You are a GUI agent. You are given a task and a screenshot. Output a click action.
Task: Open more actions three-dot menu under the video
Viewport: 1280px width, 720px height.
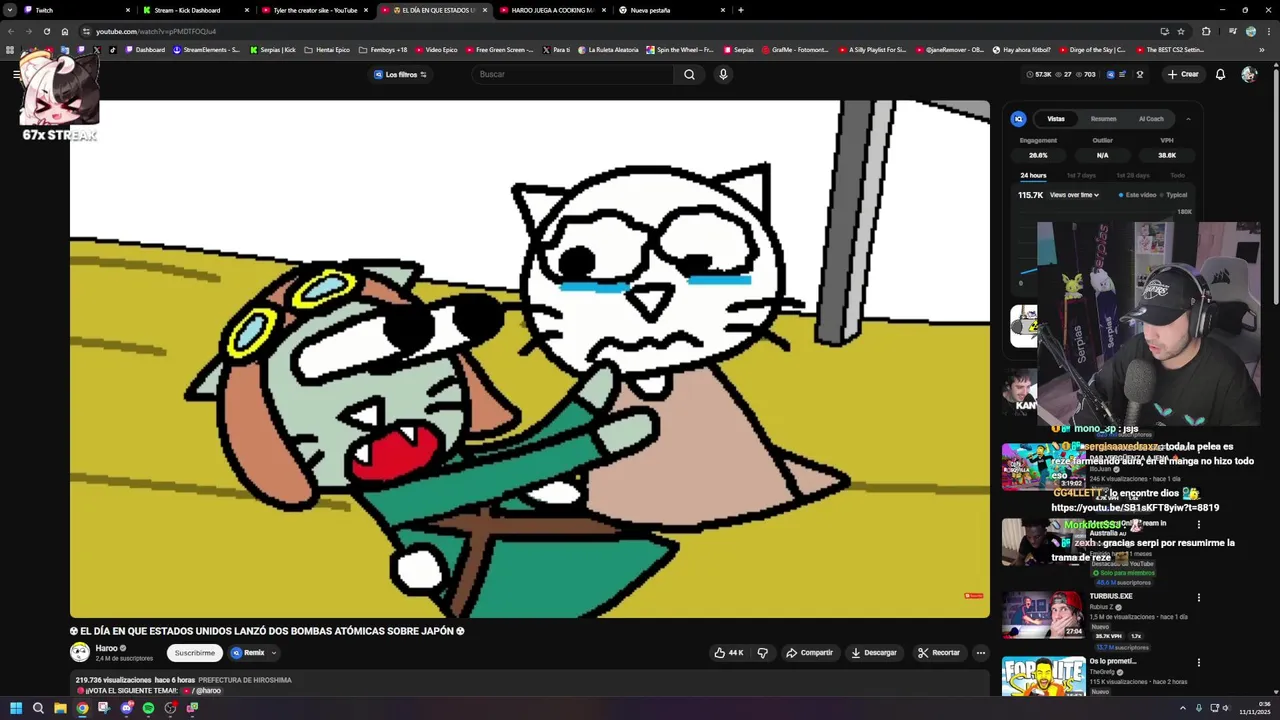tap(981, 653)
